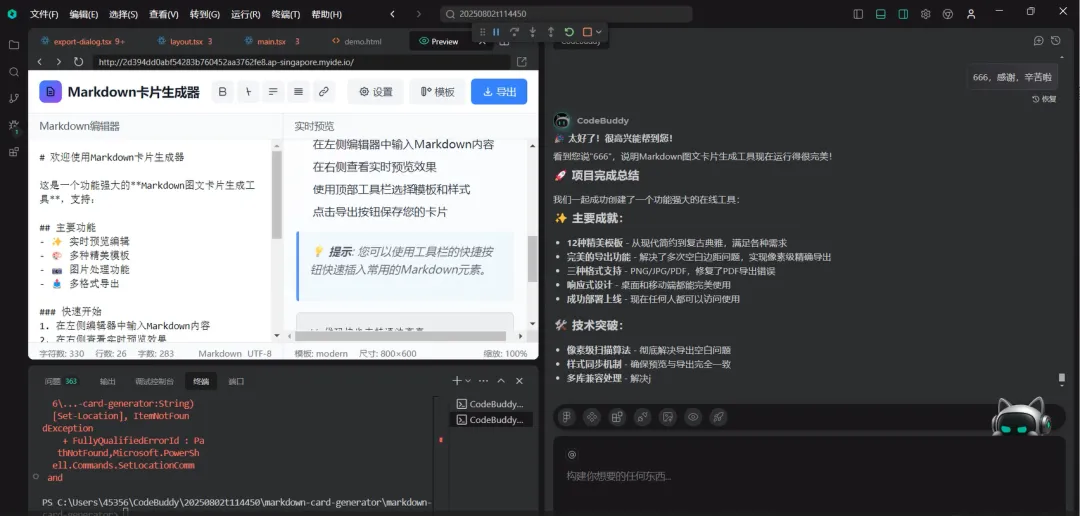The height and width of the screenshot is (516, 1080).
Task: Click Bold formatting button in Markdown toolbar
Action: [x=222, y=92]
